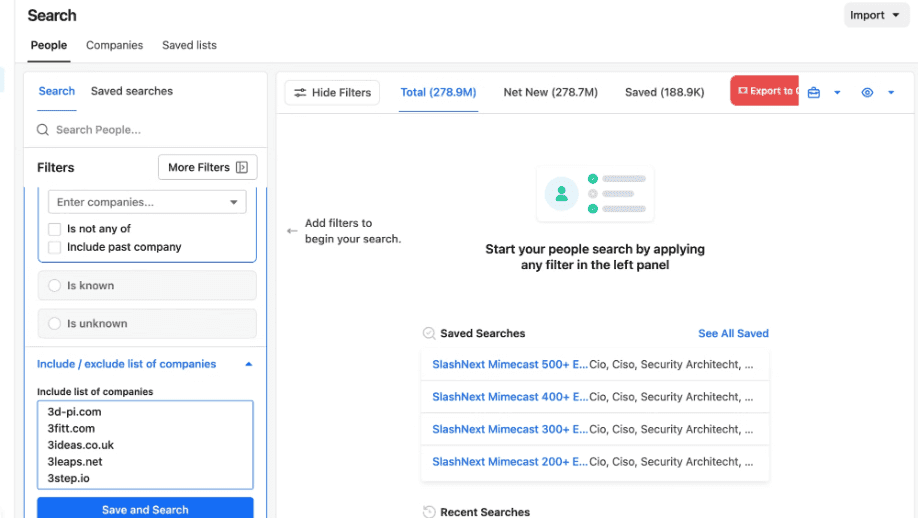This screenshot has width=919, height=518.
Task: Click the Hide Filters button
Action: [x=332, y=93]
